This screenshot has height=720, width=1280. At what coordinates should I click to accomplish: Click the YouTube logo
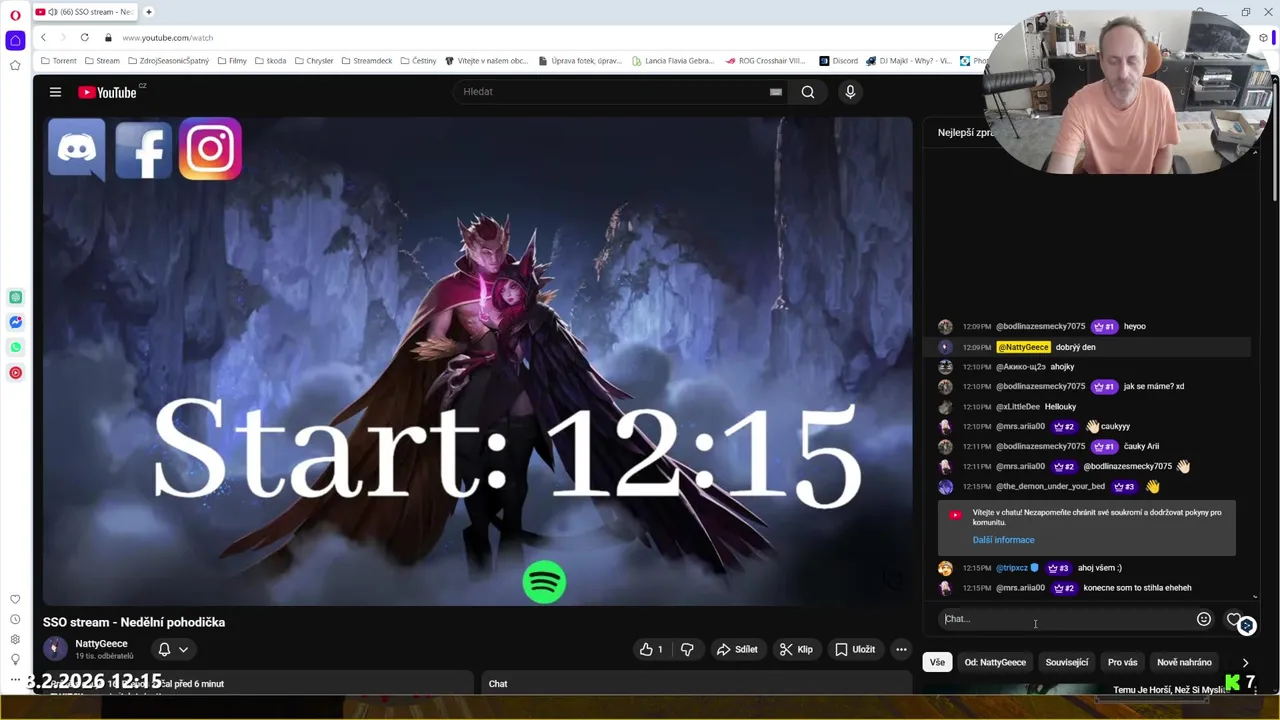[108, 92]
